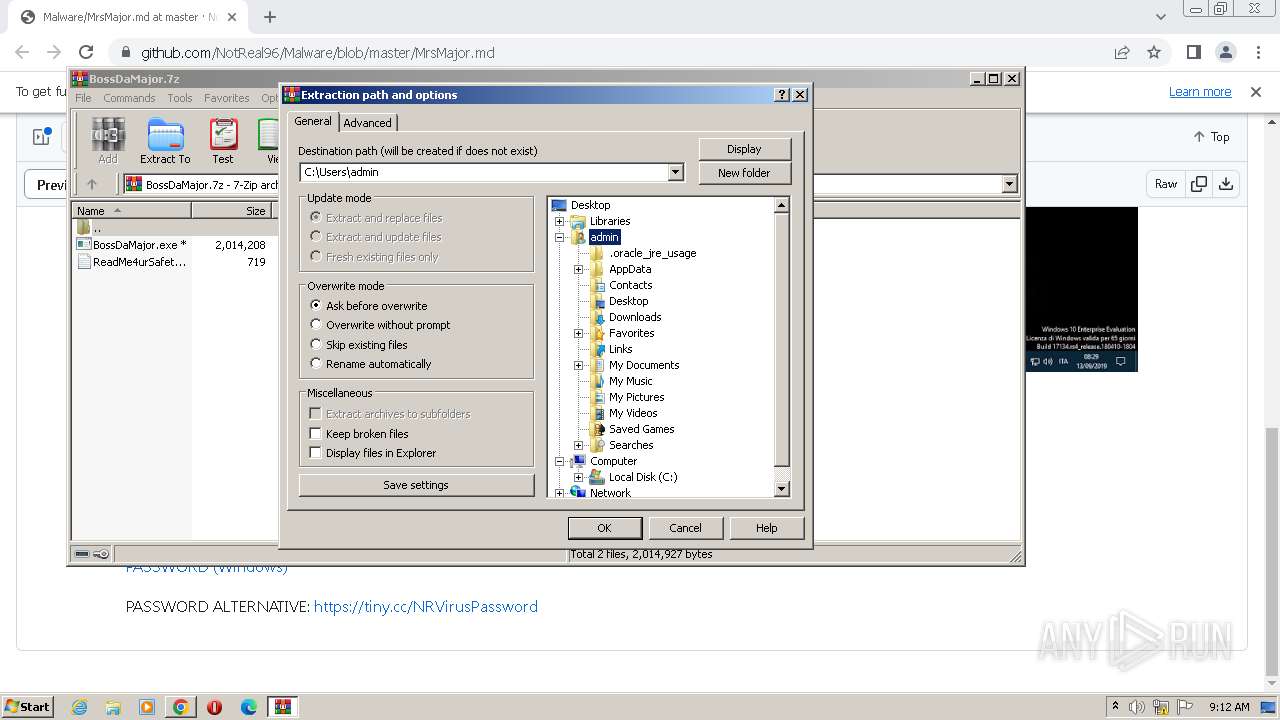The image size is (1280, 720).
Task: Click the OK button in extraction dialog
Action: pos(604,528)
